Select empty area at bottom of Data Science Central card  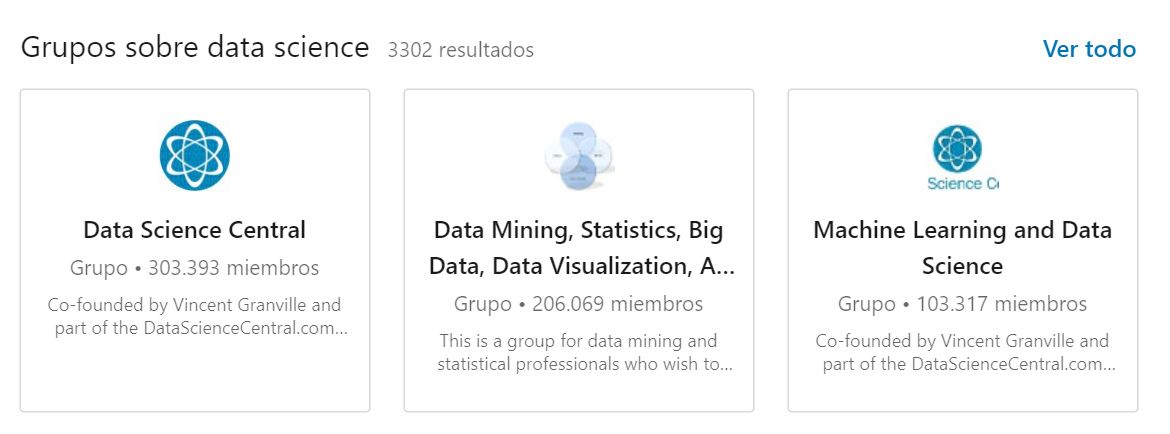coord(195,377)
